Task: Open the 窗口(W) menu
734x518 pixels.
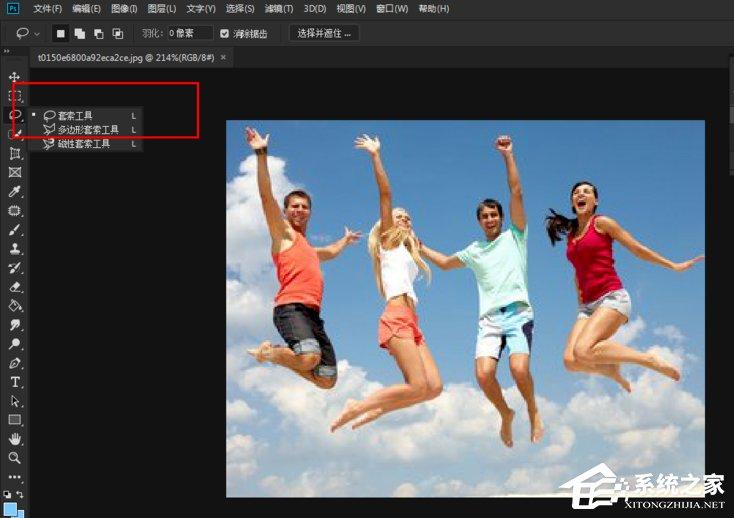Action: coord(392,8)
